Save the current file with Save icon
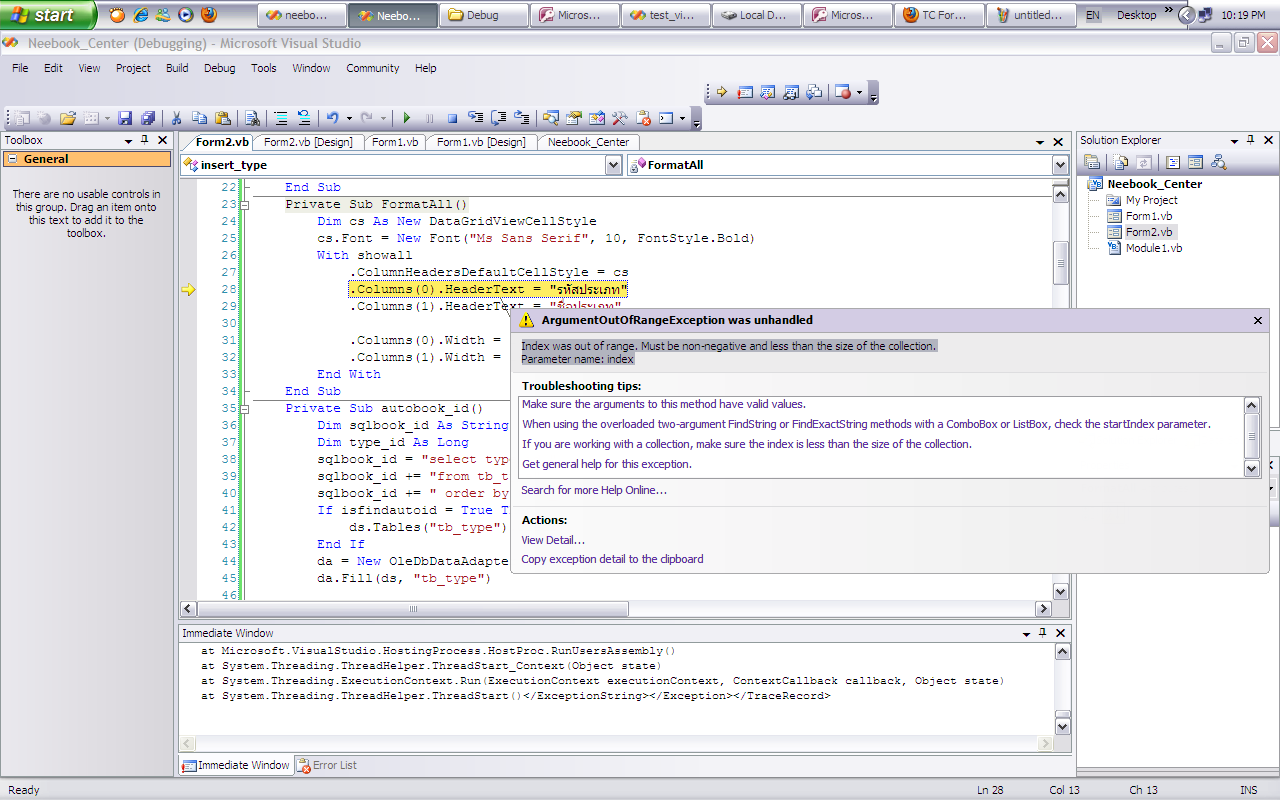This screenshot has width=1280, height=800. coord(126,118)
